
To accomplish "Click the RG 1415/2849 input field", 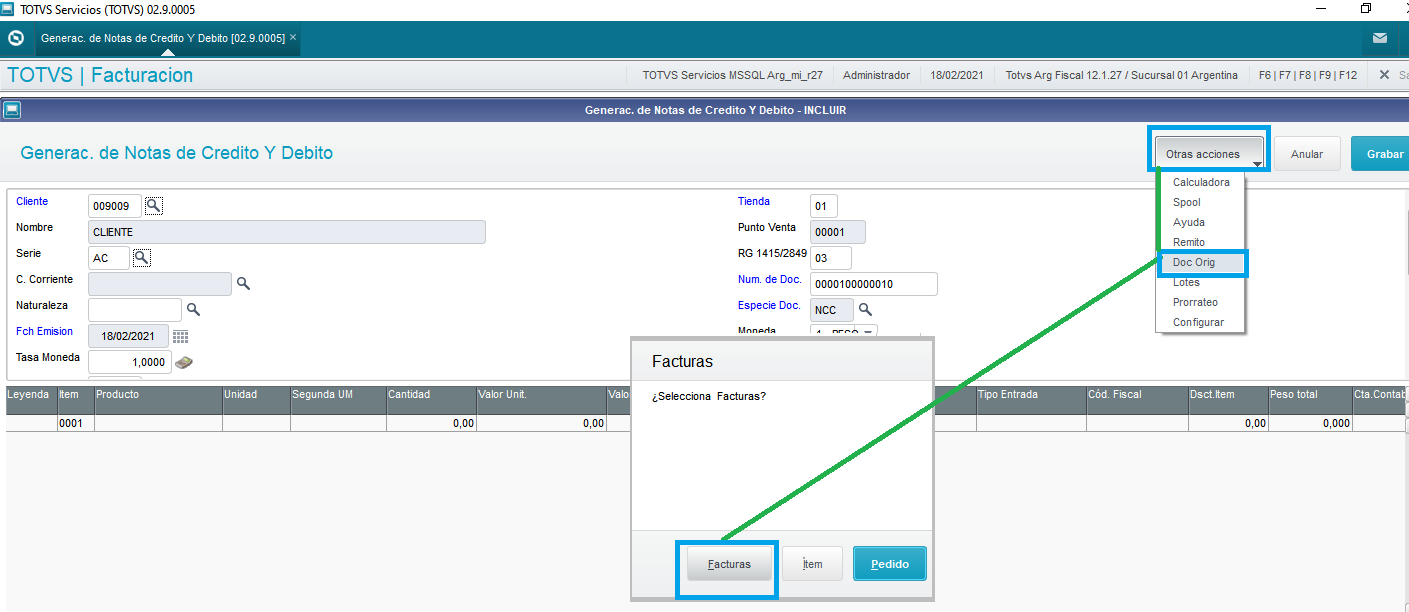I will (831, 258).
